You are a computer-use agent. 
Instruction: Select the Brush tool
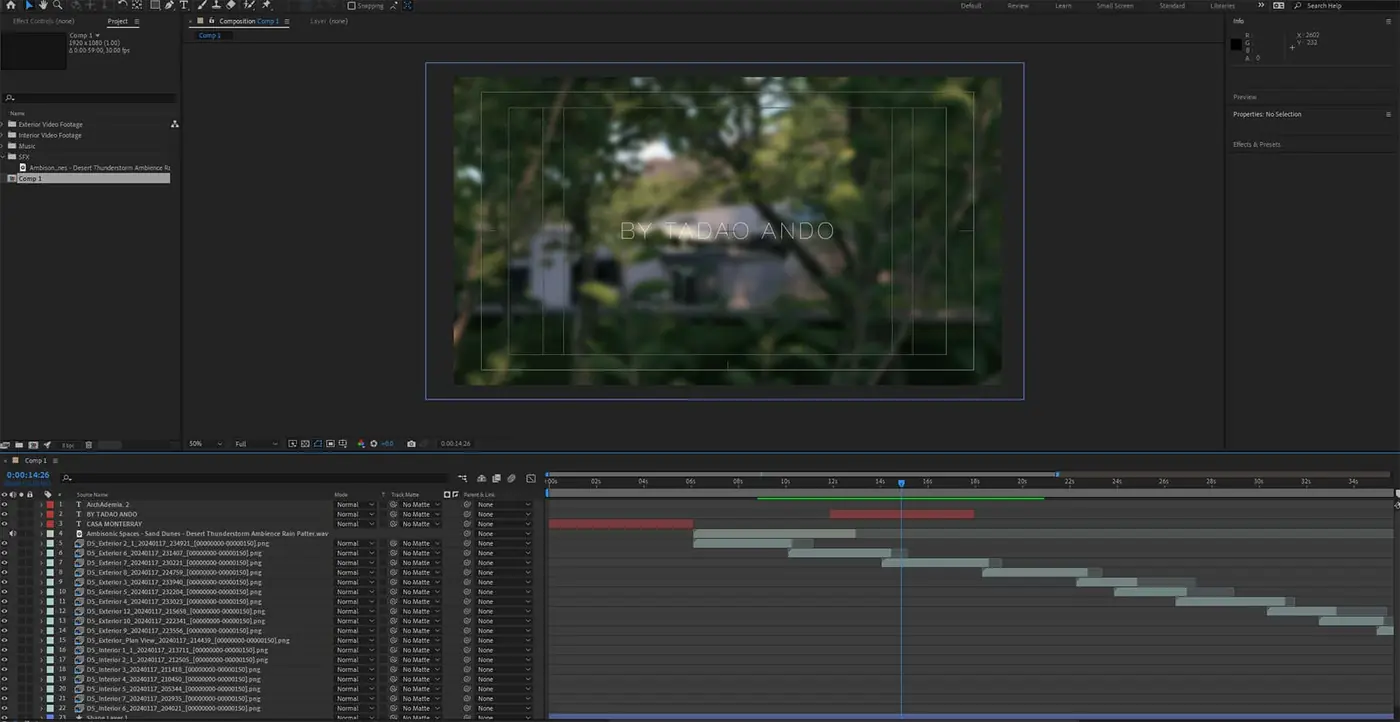(x=202, y=5)
